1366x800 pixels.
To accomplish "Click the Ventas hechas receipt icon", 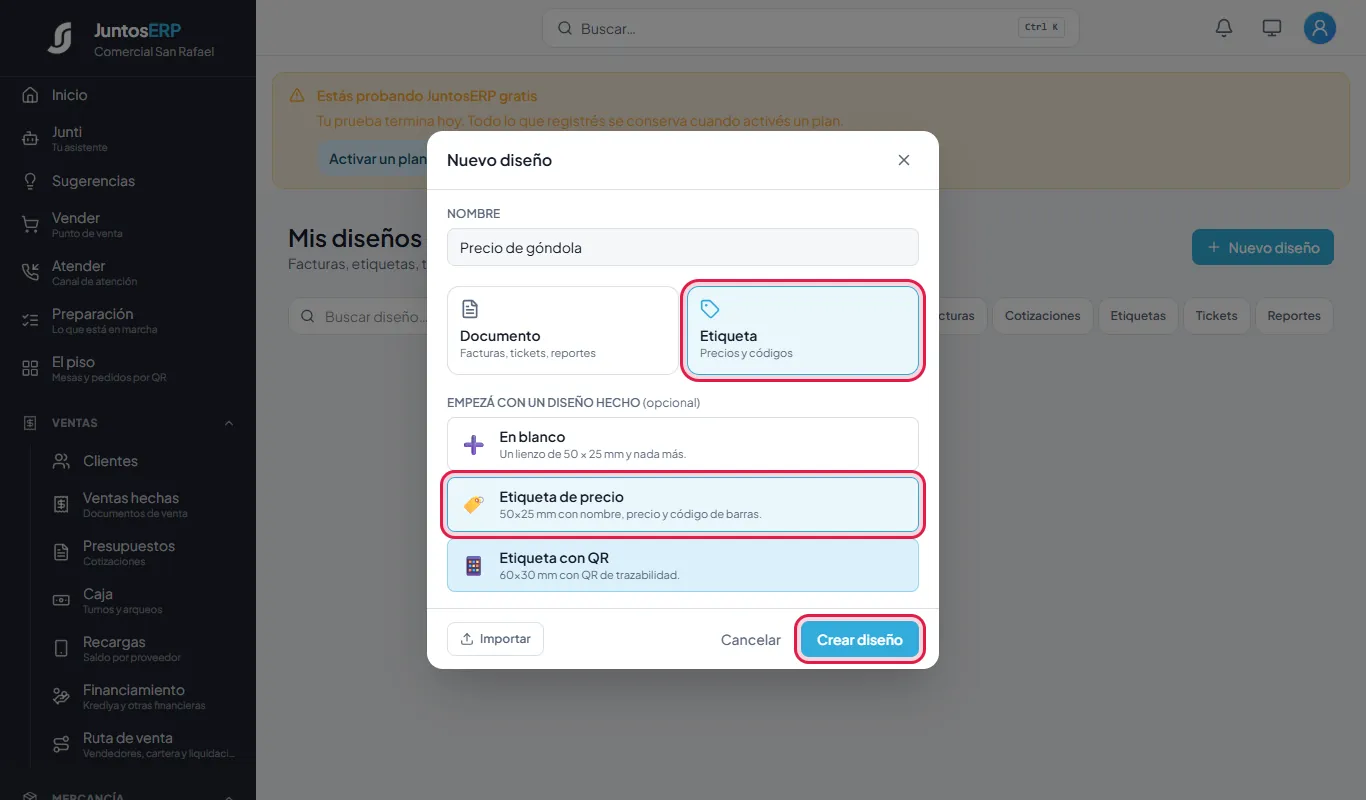I will (61, 505).
